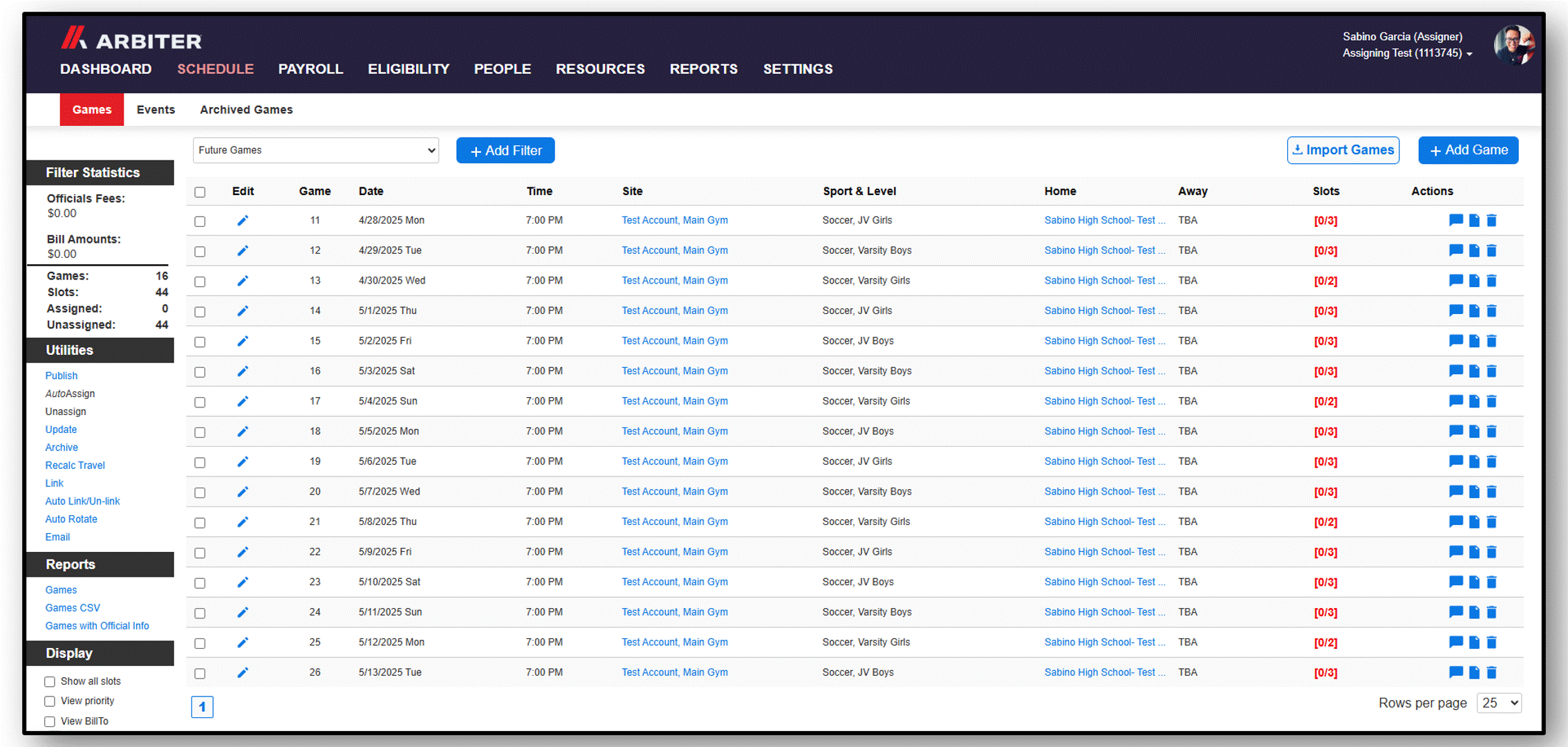Delete game 23 with the trash icon
1568x747 pixels.
tap(1492, 582)
